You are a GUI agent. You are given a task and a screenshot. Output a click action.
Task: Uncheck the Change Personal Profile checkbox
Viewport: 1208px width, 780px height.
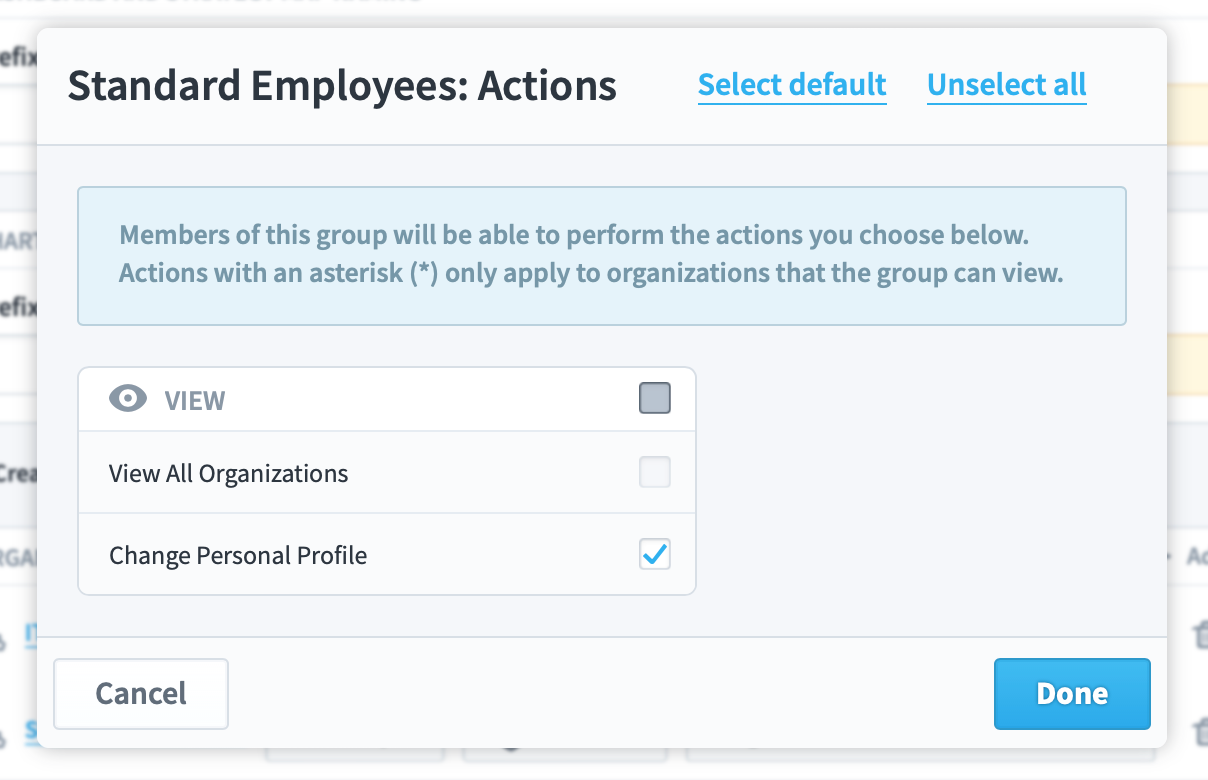click(x=655, y=554)
